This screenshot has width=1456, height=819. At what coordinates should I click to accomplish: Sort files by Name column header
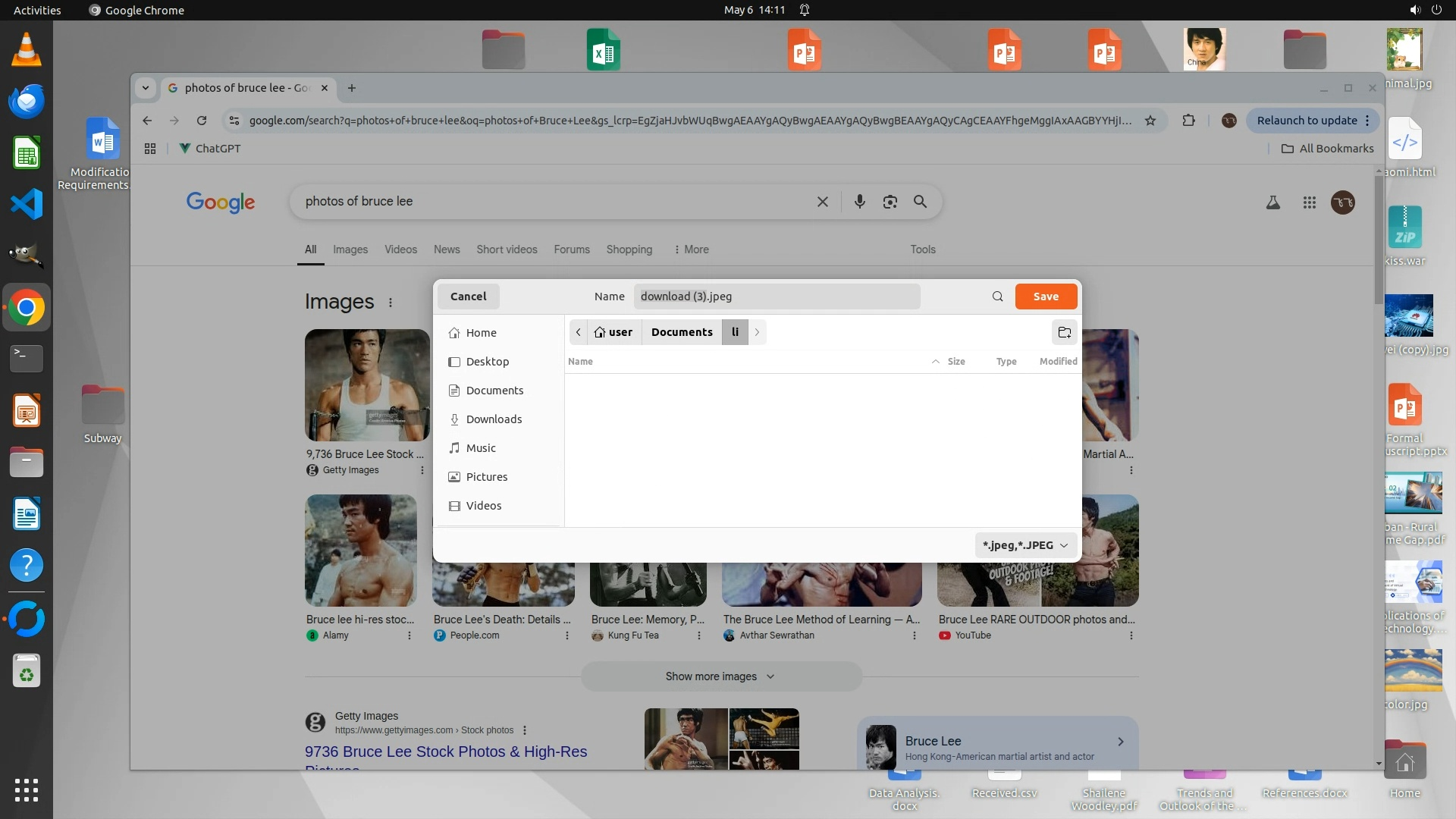pos(581,362)
